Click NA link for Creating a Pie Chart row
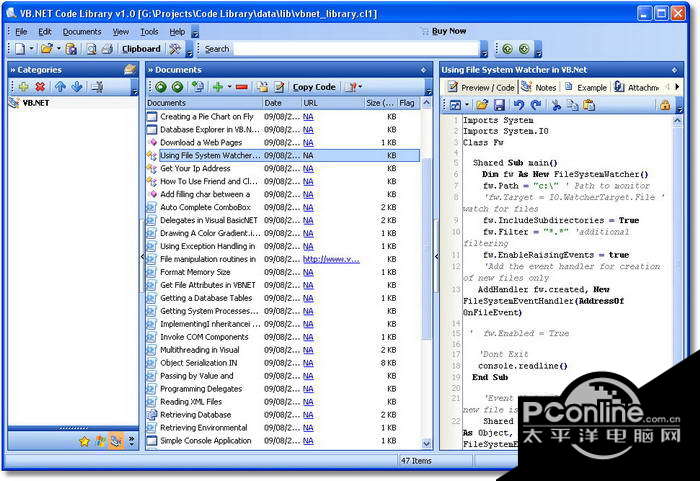The width and height of the screenshot is (700, 481). (308, 117)
